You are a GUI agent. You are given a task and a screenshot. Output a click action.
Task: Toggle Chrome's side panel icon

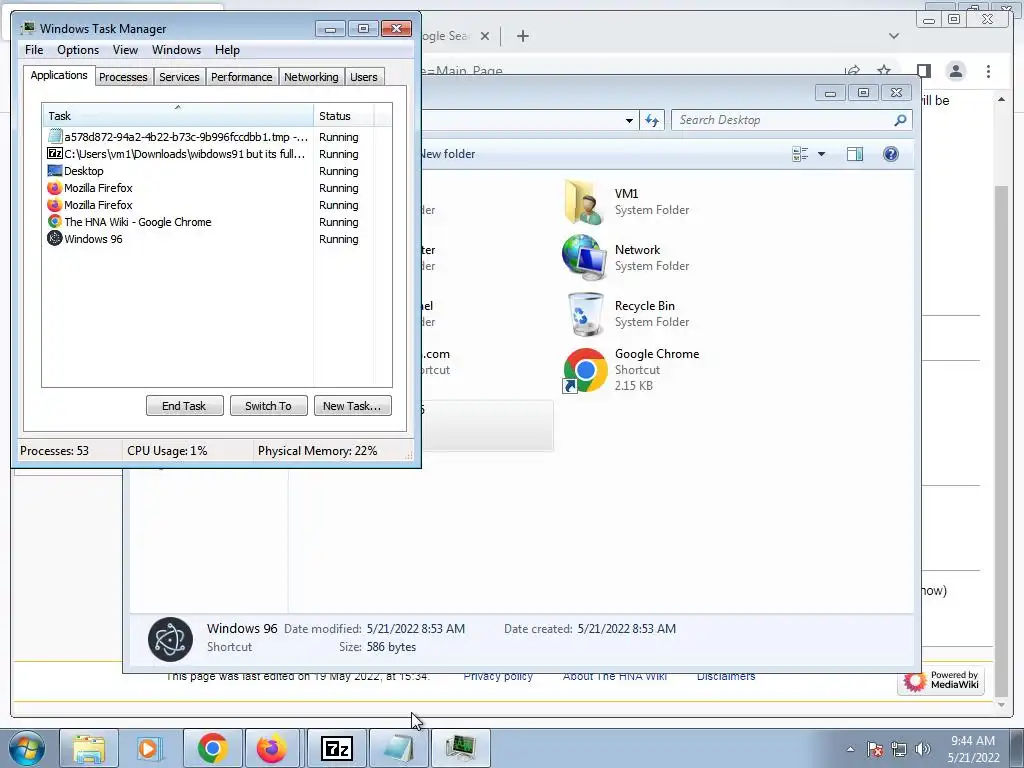point(923,71)
